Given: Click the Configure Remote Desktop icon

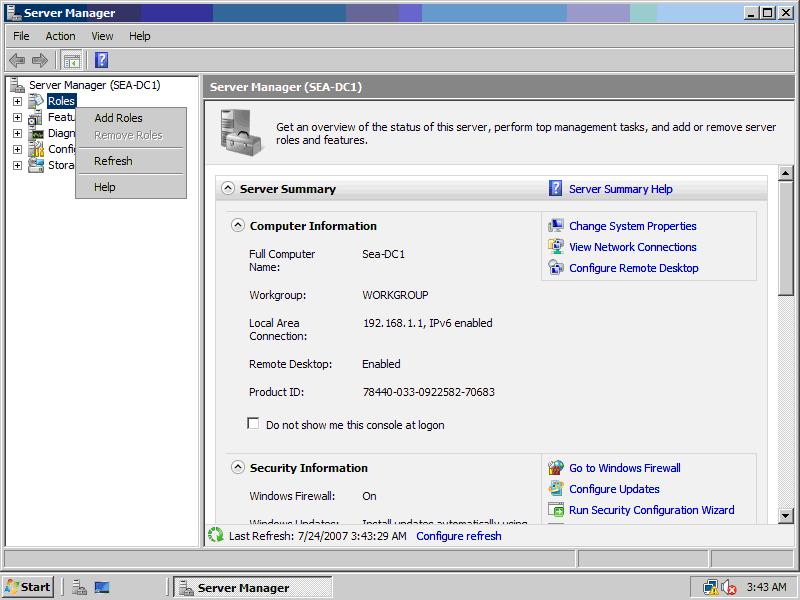Looking at the screenshot, I should coord(556,268).
